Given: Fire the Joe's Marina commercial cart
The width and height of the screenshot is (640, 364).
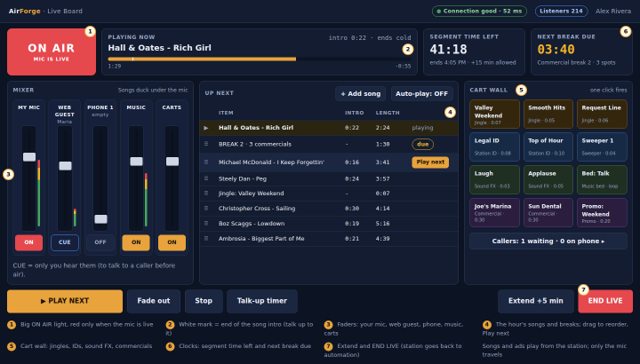Looking at the screenshot, I should pyautogui.click(x=495, y=213).
